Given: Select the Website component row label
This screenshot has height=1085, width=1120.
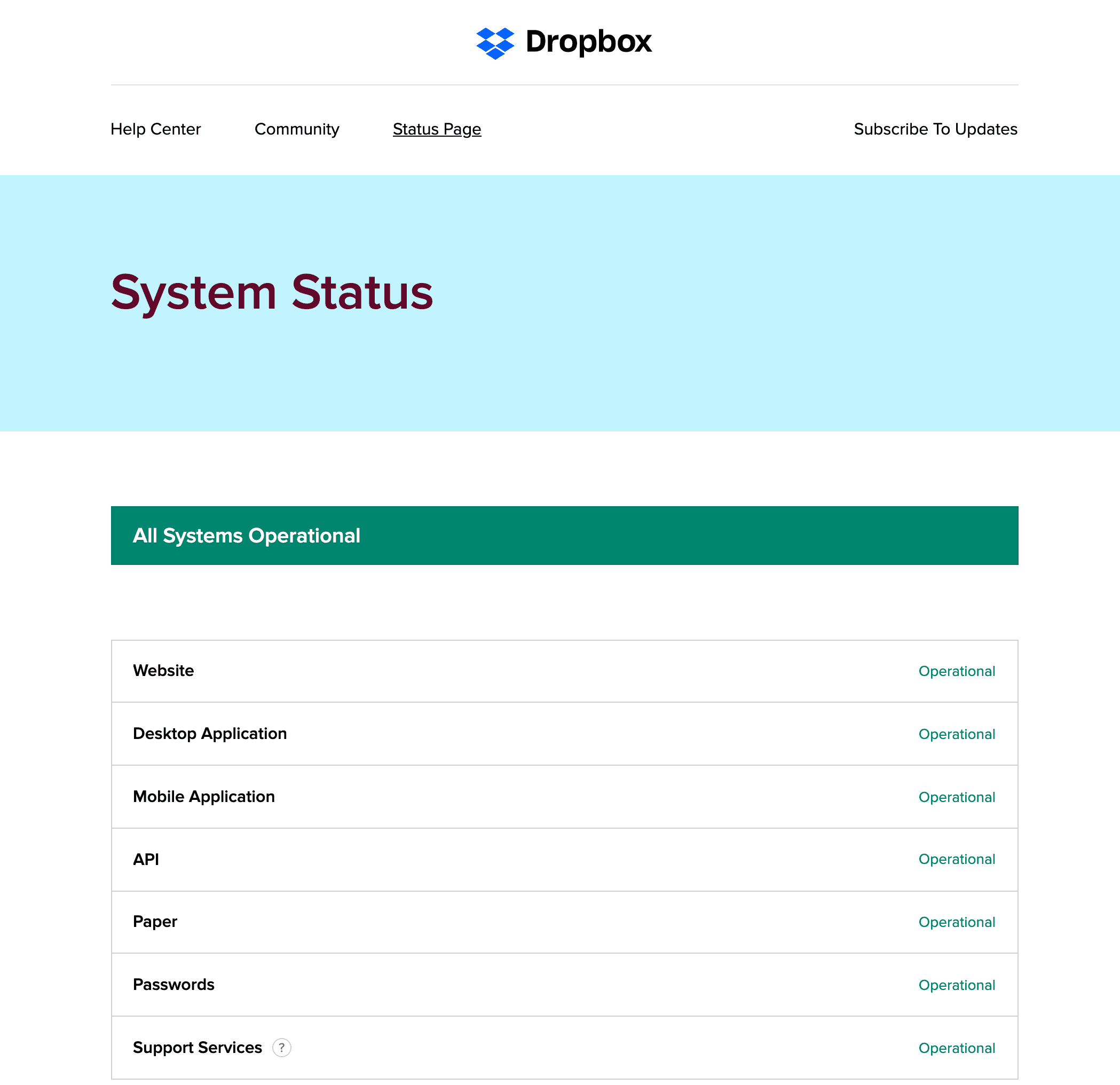Looking at the screenshot, I should click(x=163, y=671).
